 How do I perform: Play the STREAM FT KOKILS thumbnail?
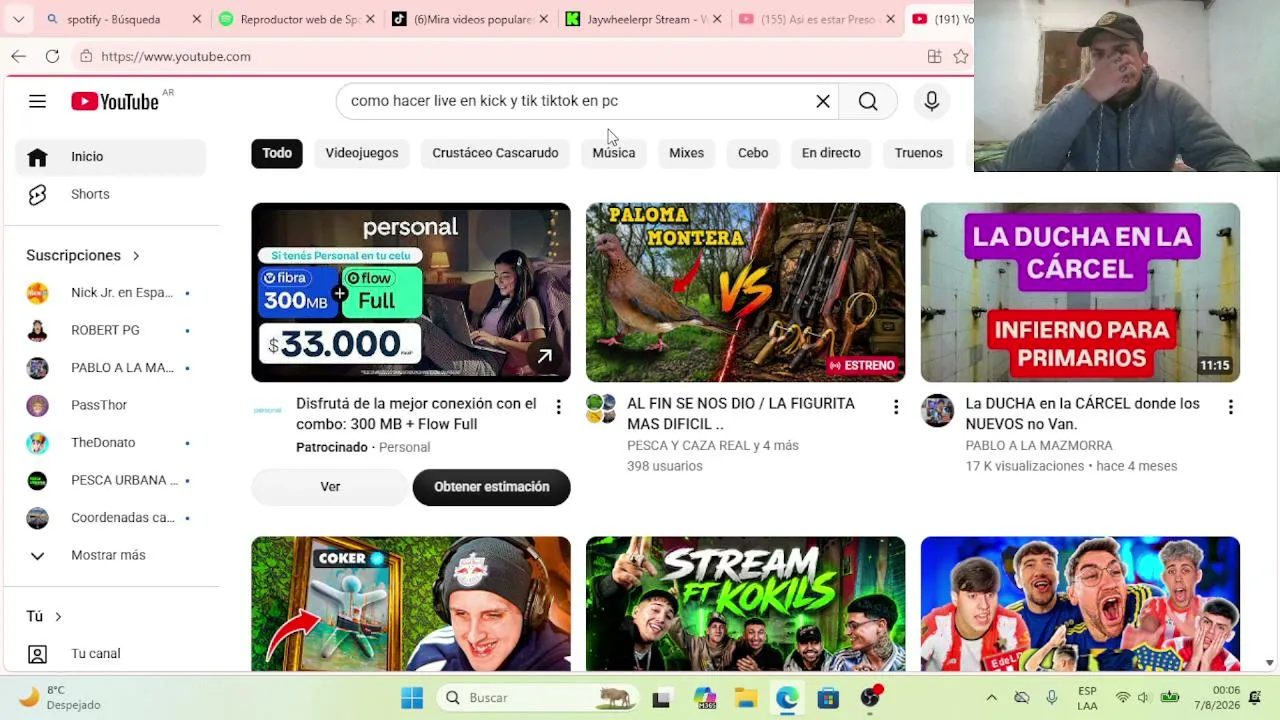click(745, 604)
